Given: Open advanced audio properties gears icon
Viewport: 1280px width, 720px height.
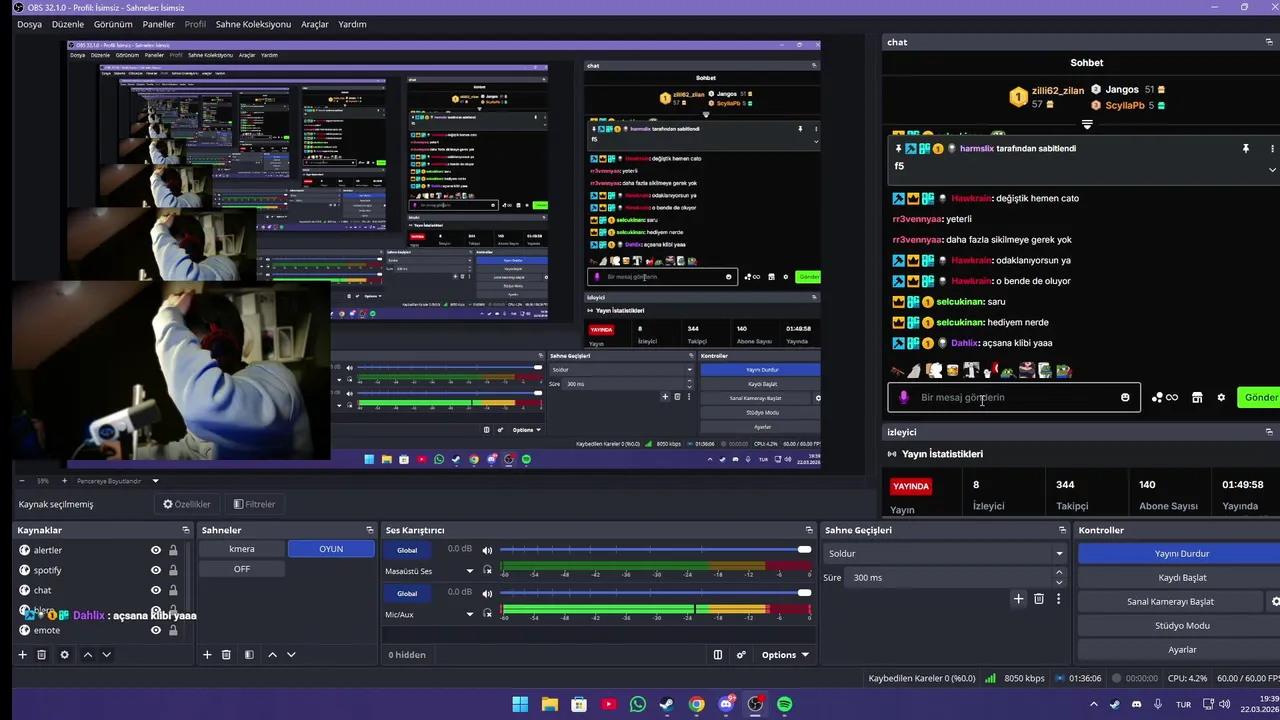Looking at the screenshot, I should (741, 655).
